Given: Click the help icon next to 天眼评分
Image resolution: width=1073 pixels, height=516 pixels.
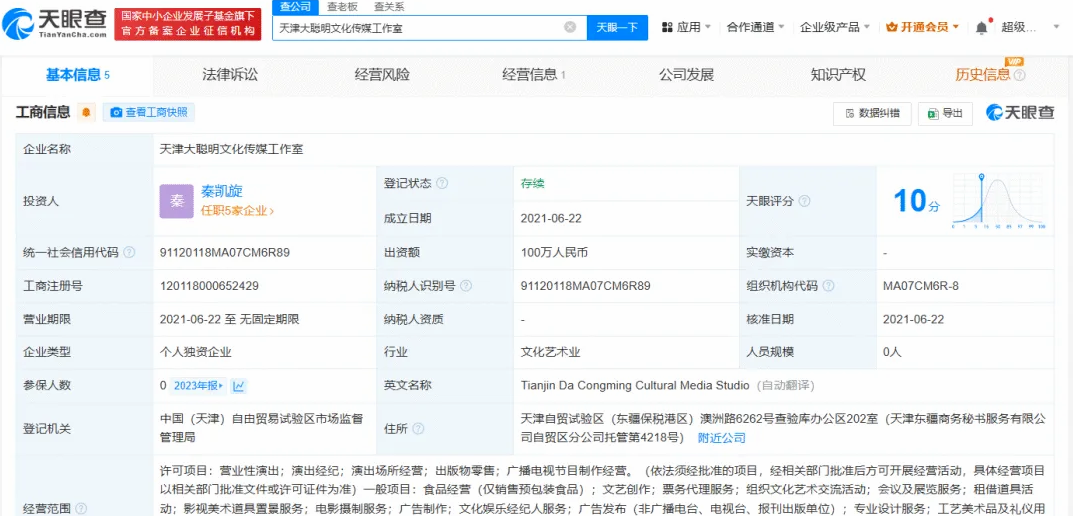Looking at the screenshot, I should point(804,201).
